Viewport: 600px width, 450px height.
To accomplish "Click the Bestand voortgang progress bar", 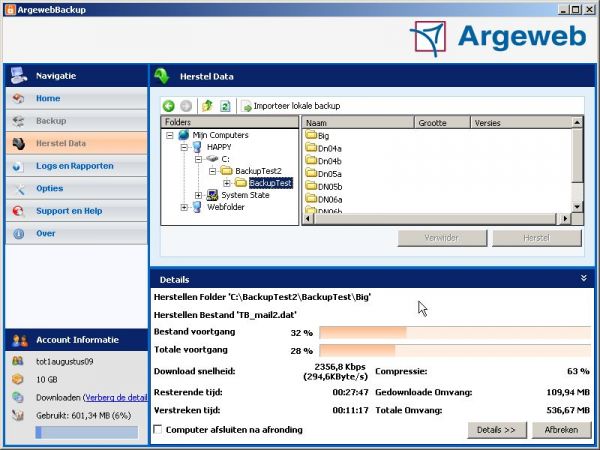I will click(455, 333).
